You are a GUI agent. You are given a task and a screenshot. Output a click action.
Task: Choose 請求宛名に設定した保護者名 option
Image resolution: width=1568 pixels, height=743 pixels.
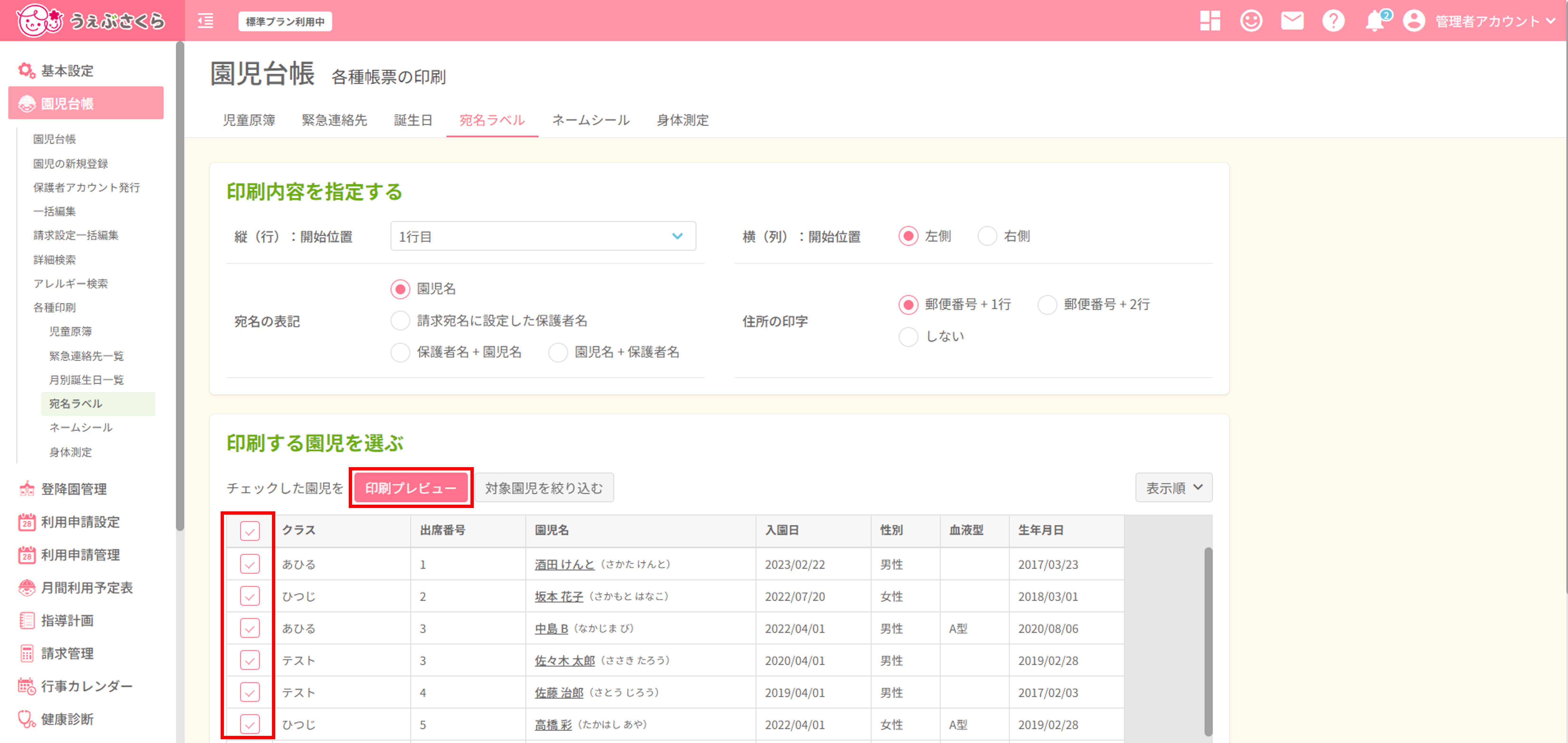coord(400,321)
